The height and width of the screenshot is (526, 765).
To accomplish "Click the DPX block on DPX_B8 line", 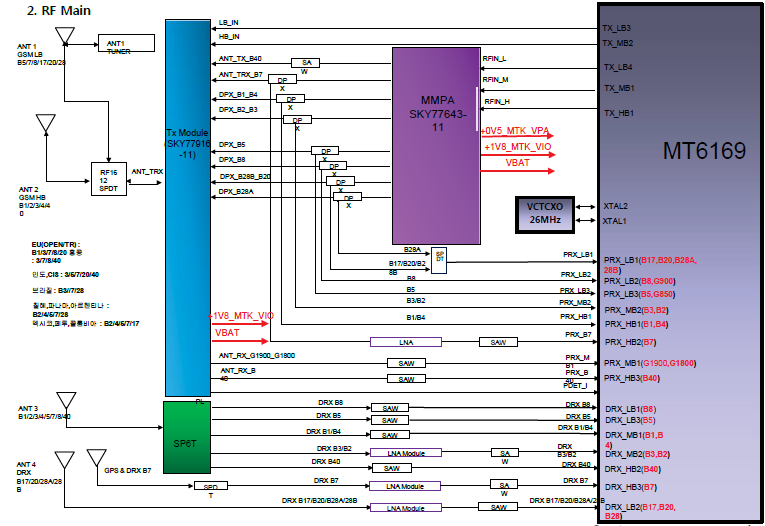I will (x=333, y=166).
